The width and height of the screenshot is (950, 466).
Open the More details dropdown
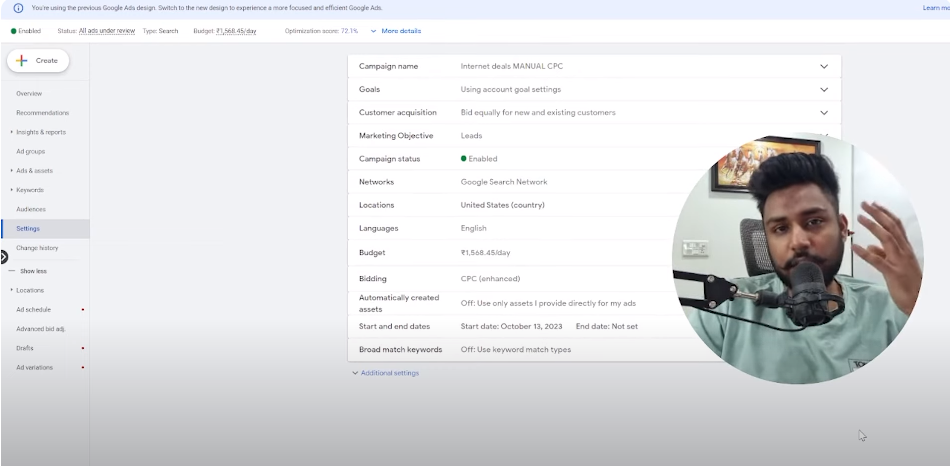[x=396, y=31]
